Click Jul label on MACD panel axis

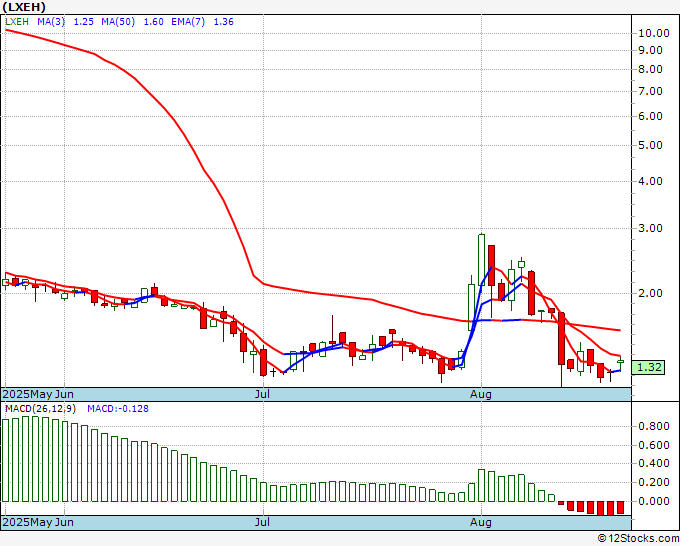[x=262, y=522]
